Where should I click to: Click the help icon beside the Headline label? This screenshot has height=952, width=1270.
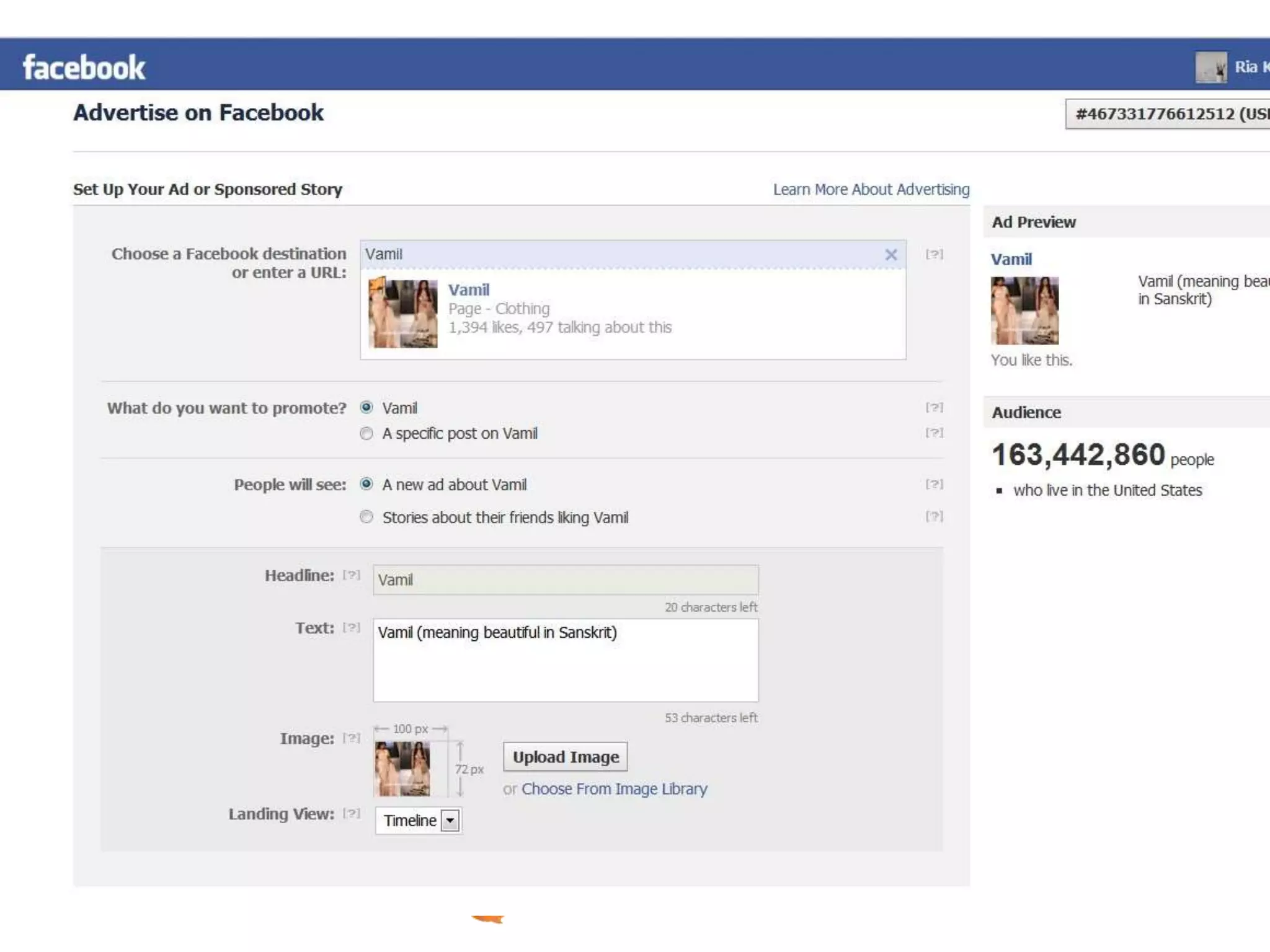point(352,575)
